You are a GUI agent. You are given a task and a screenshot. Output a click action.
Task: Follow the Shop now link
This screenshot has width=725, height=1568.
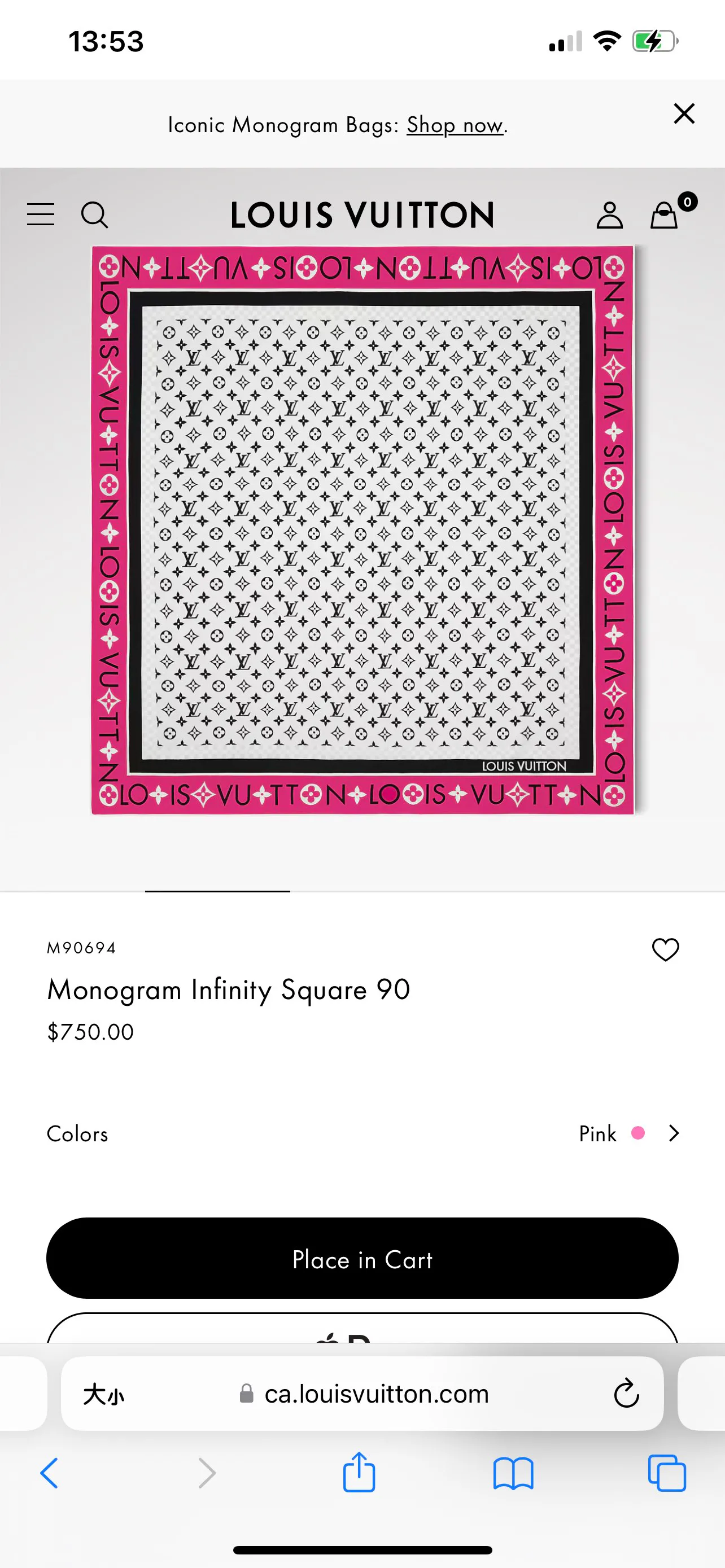click(455, 125)
